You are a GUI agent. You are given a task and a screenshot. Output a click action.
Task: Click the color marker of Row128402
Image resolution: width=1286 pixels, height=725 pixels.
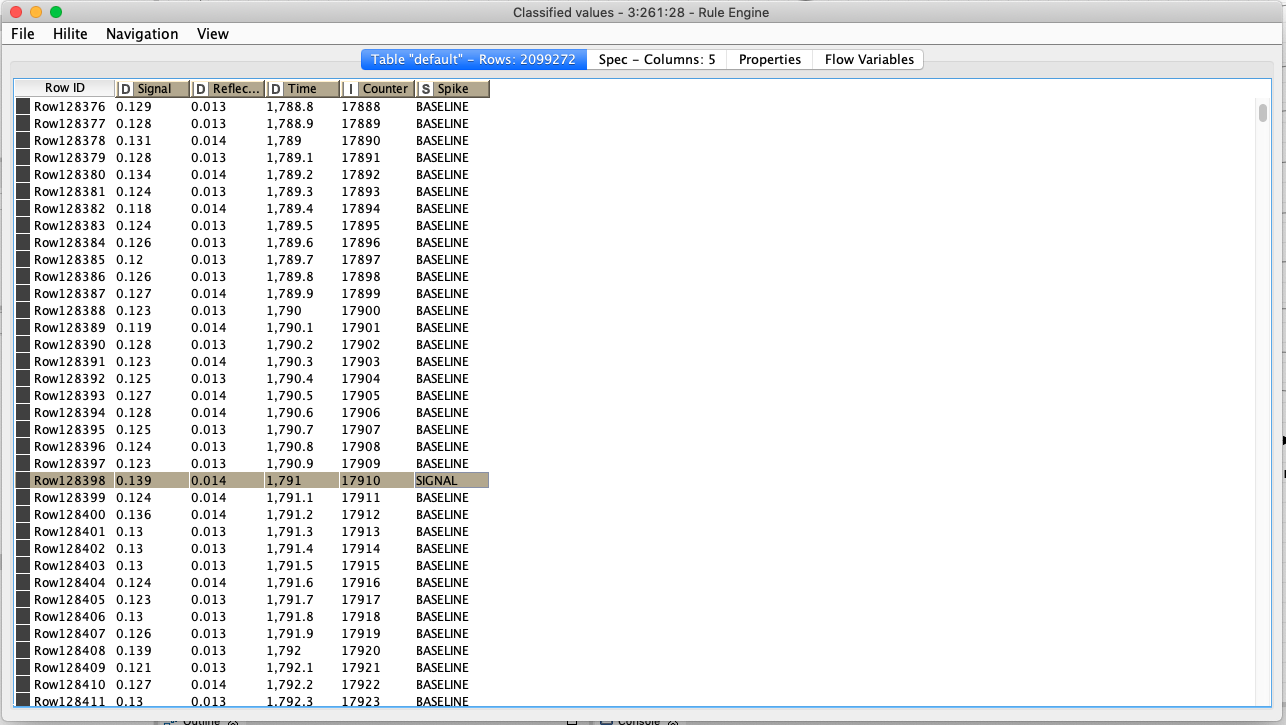23,548
